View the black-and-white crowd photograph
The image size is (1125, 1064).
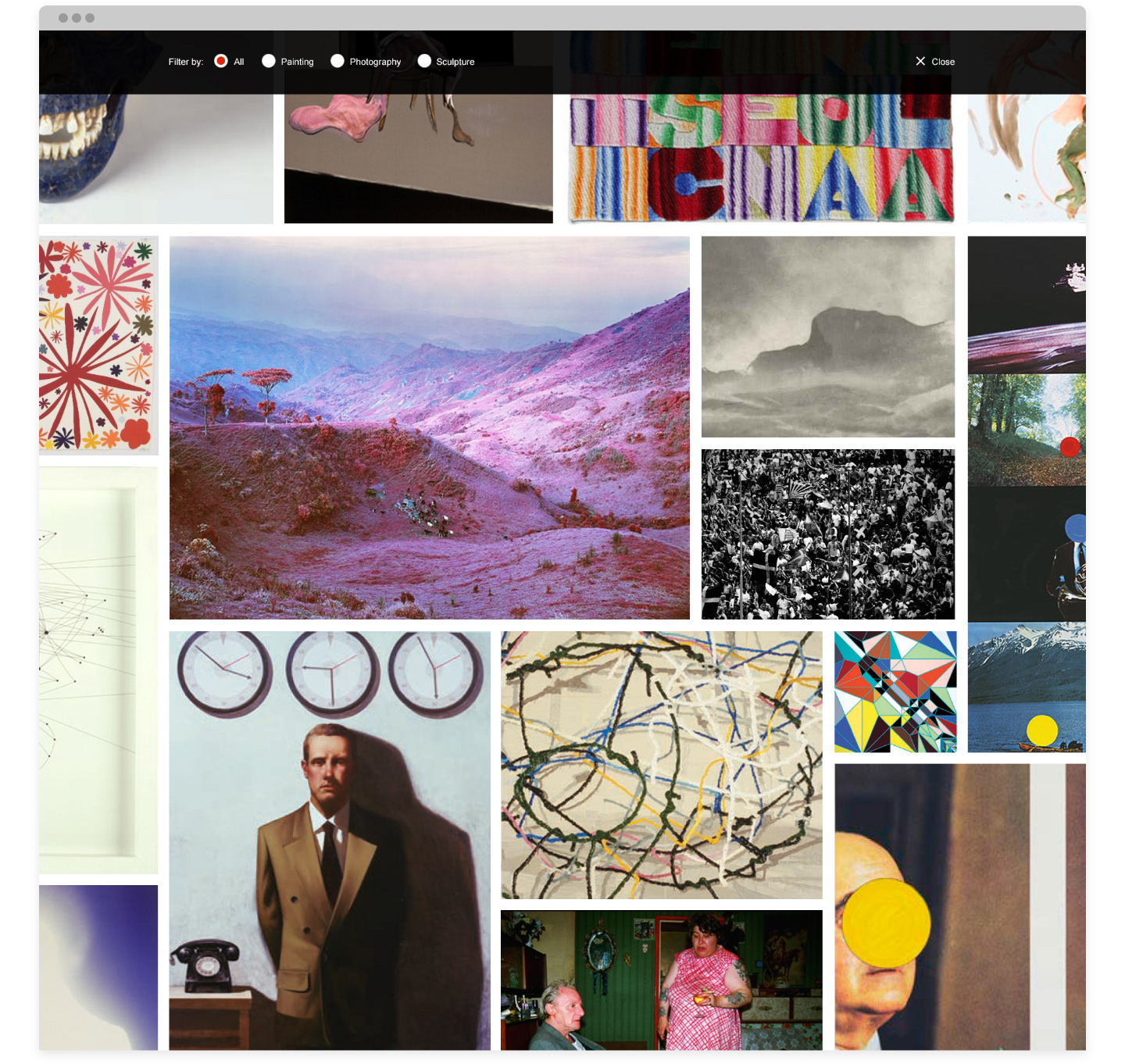(828, 534)
